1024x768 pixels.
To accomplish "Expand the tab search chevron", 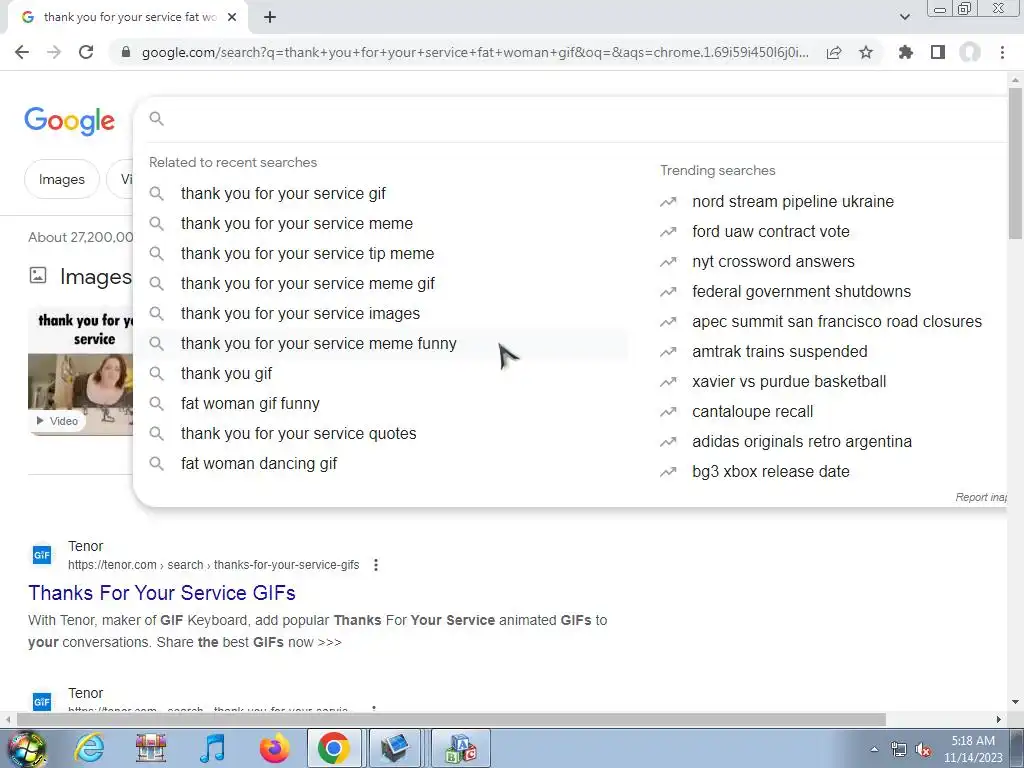I will coord(904,17).
